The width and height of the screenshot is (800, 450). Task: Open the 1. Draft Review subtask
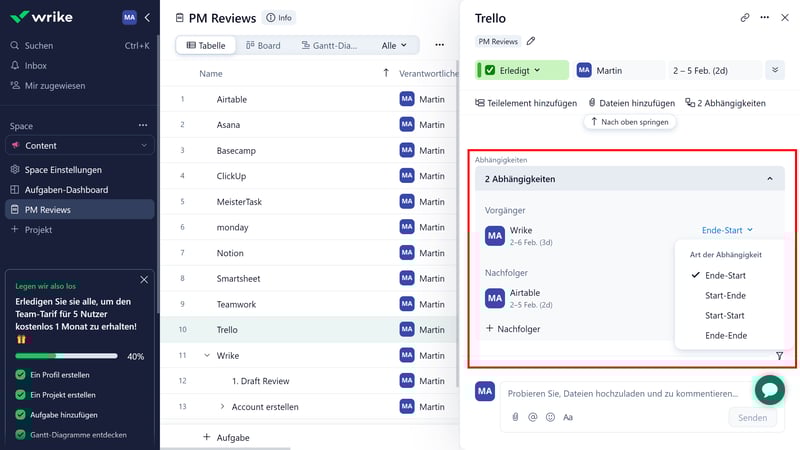coord(260,381)
